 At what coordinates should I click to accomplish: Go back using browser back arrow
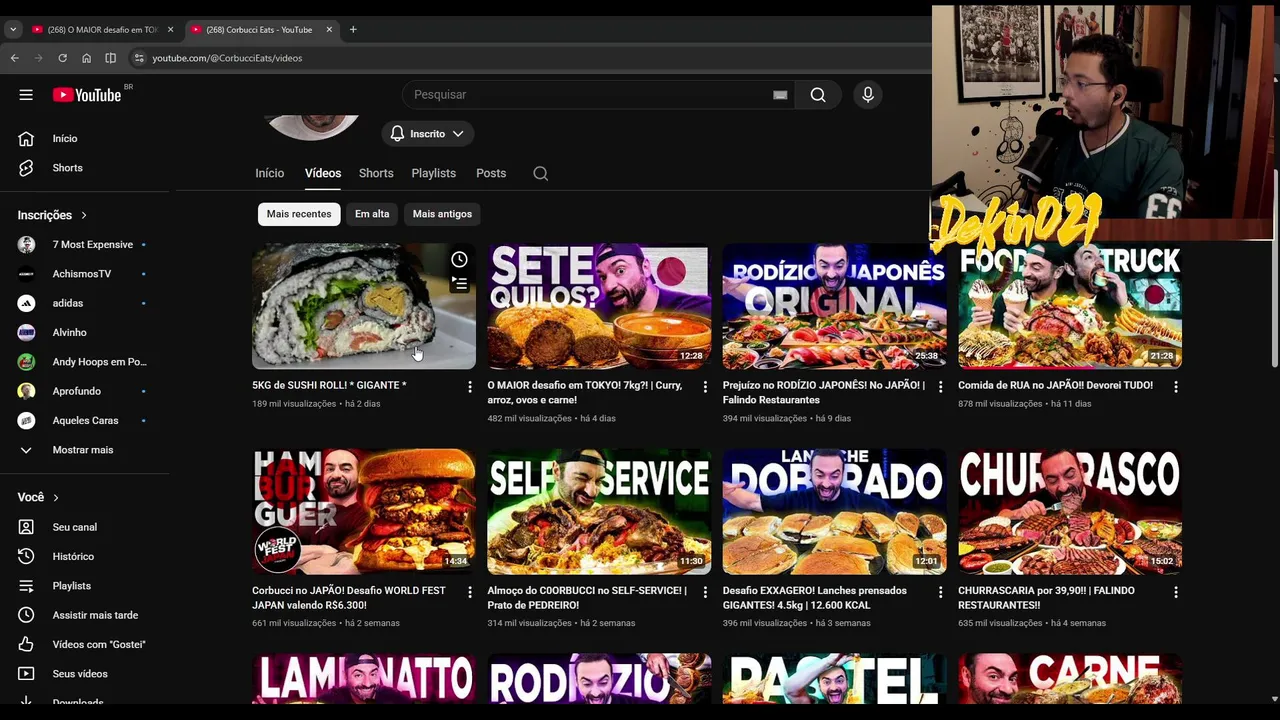point(14,58)
